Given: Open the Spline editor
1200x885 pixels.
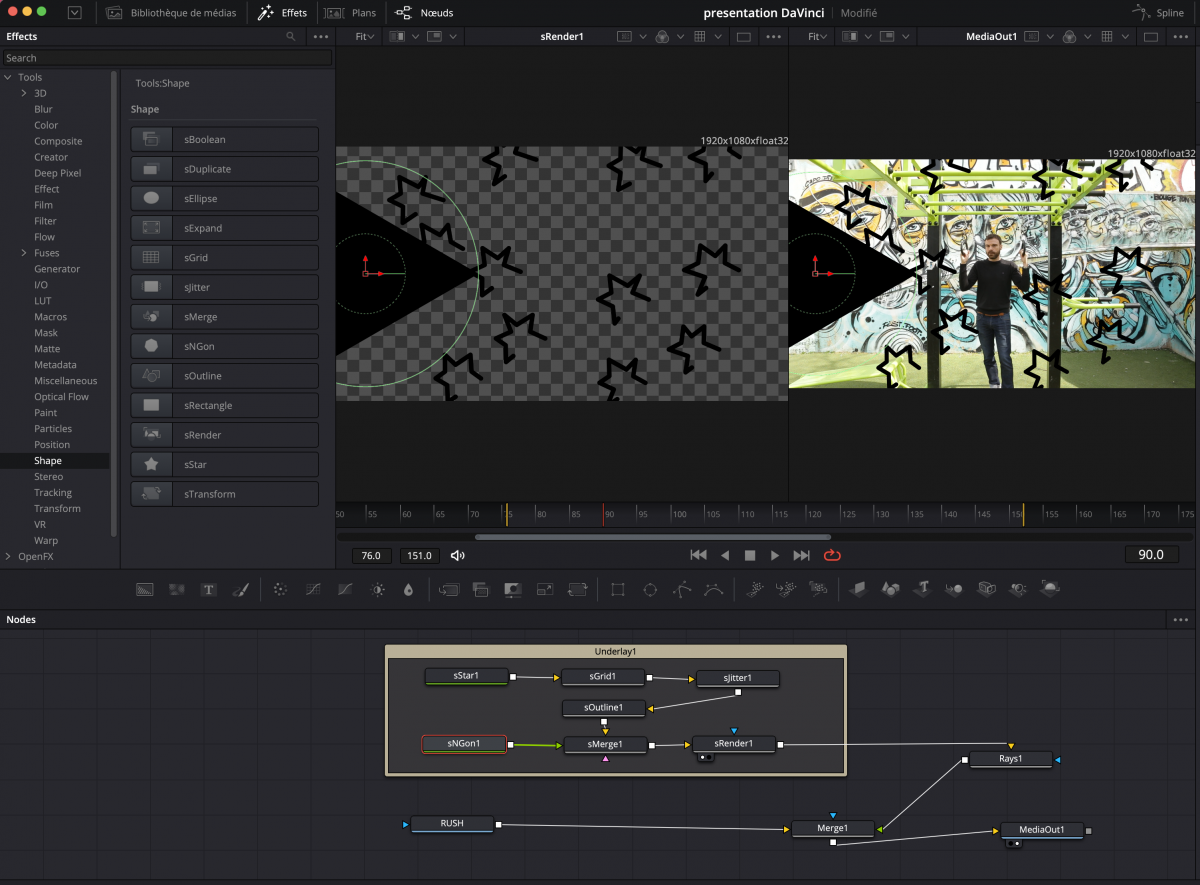Looking at the screenshot, I should click(1158, 13).
